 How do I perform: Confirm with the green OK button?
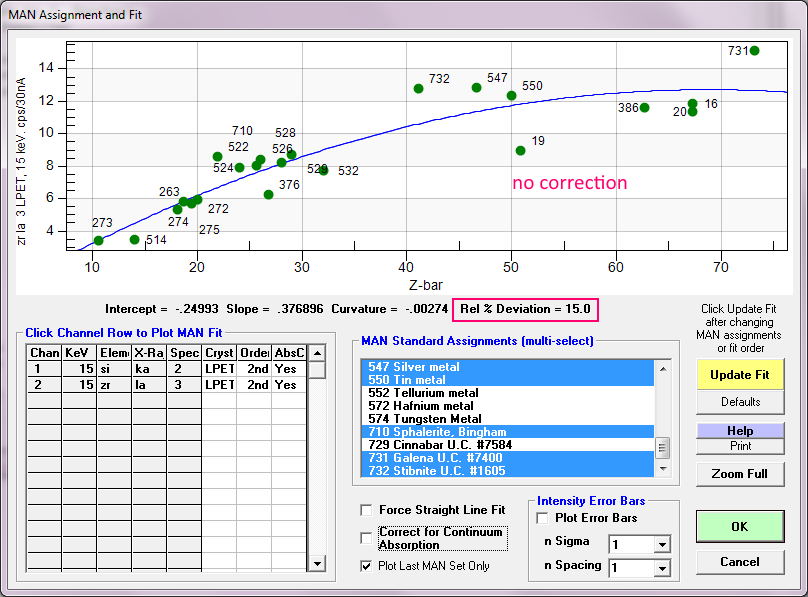coord(740,526)
